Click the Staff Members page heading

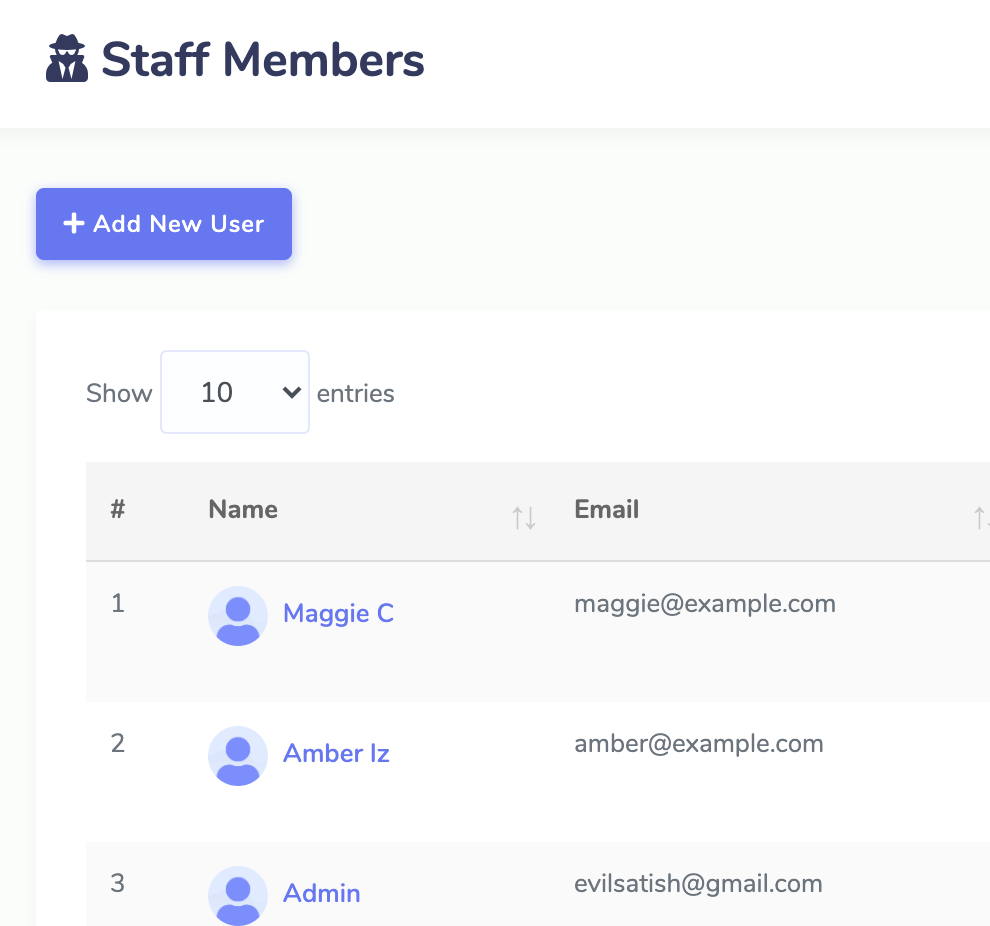pyautogui.click(x=263, y=59)
